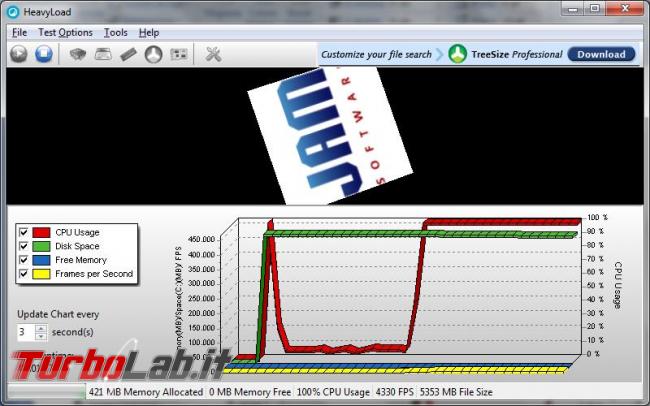This screenshot has width=650, height=406.
Task: Uncheck the CPU Usage checkbox
Action: pos(24,232)
